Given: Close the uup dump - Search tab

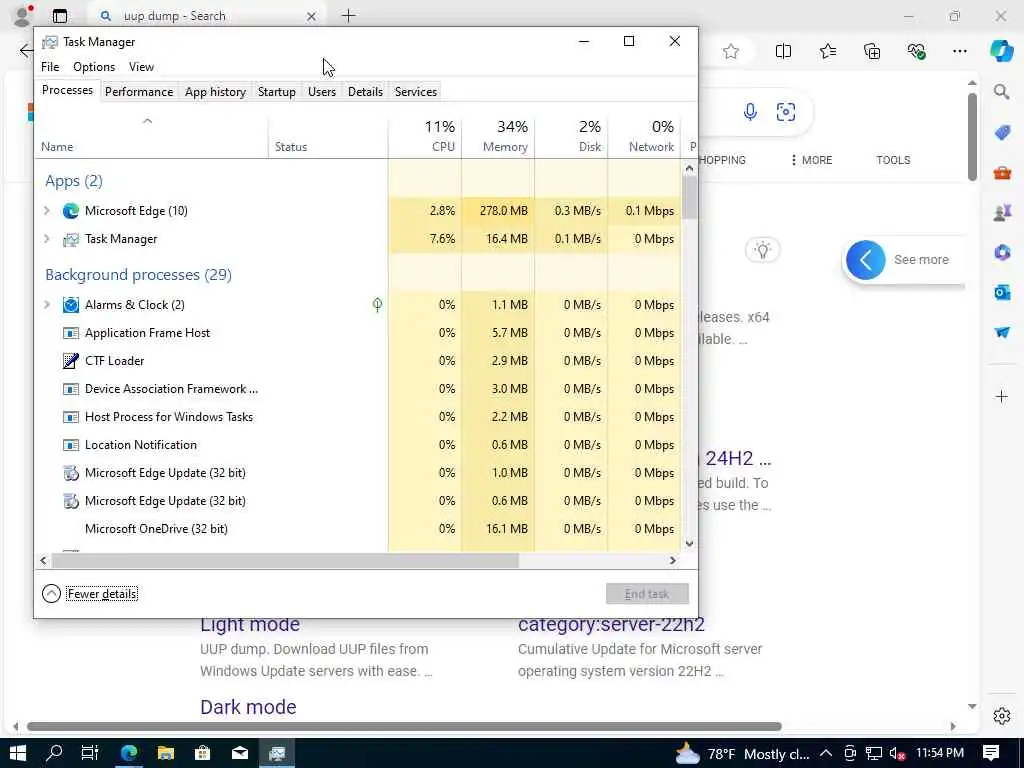Looking at the screenshot, I should (312, 16).
